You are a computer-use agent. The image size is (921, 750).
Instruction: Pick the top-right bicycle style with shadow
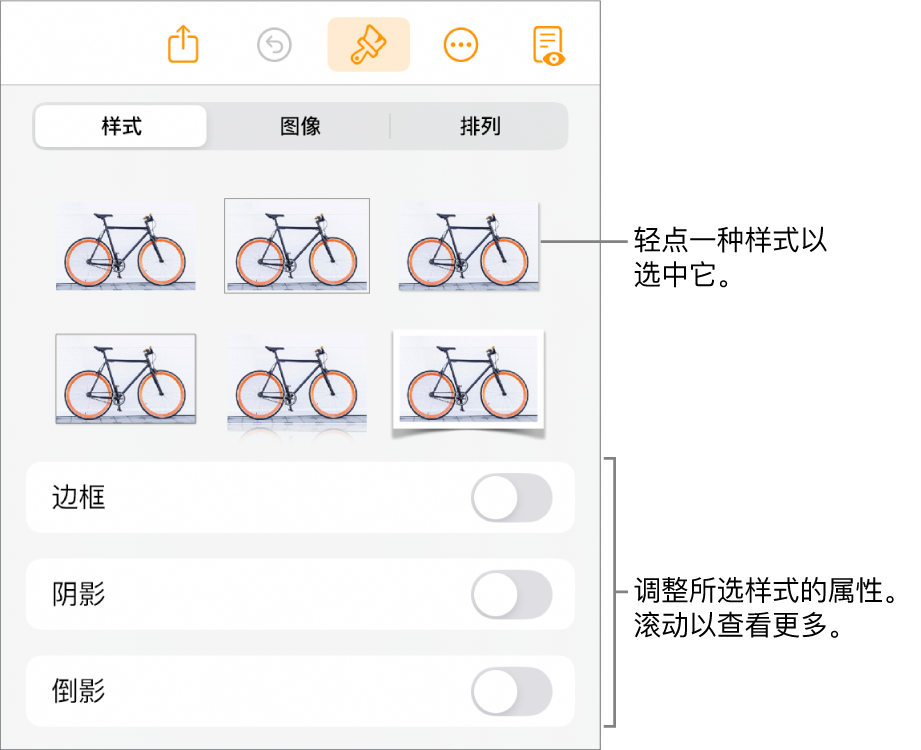pyautogui.click(x=468, y=246)
